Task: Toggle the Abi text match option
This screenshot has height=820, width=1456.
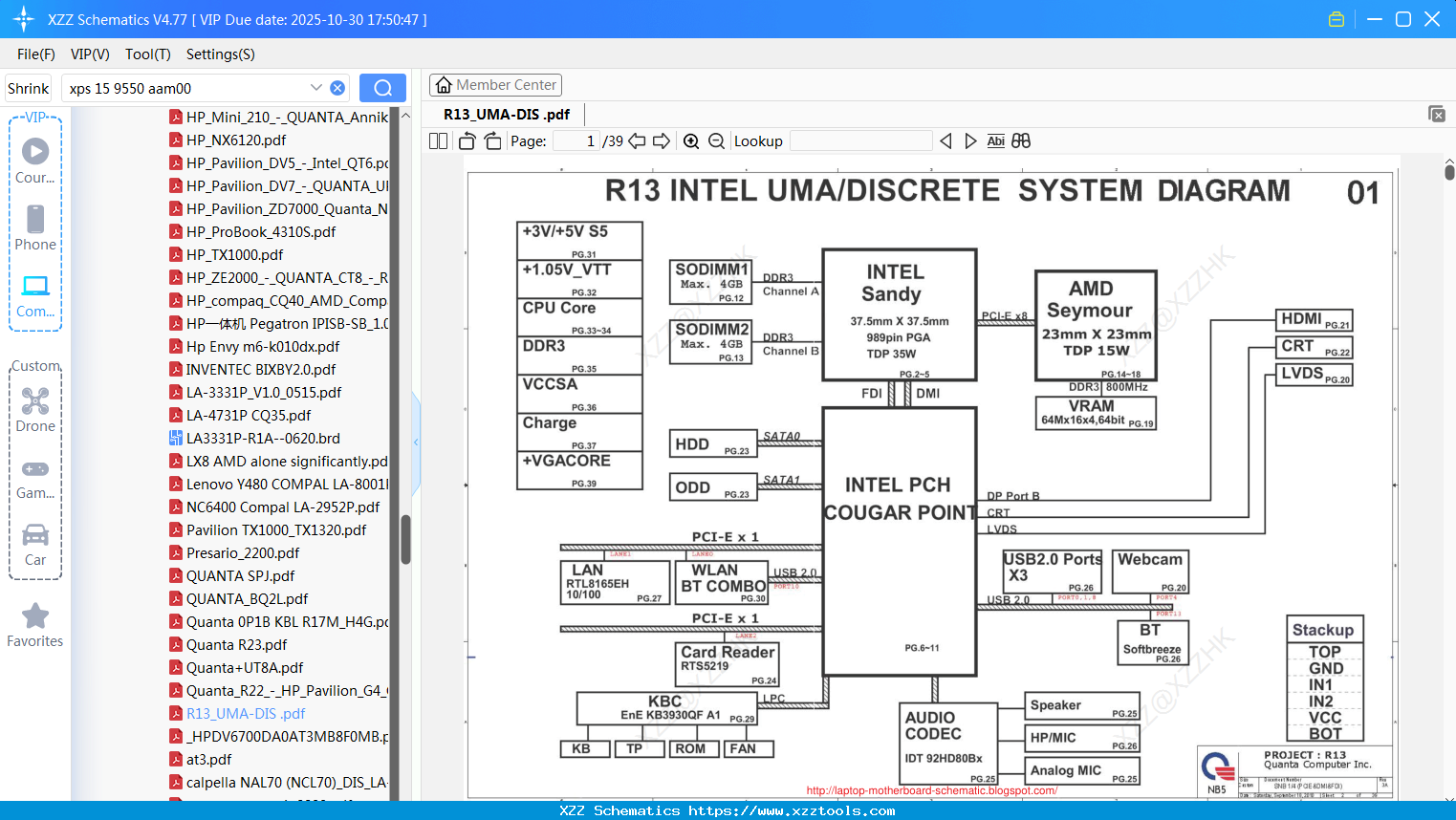Action: click(995, 140)
